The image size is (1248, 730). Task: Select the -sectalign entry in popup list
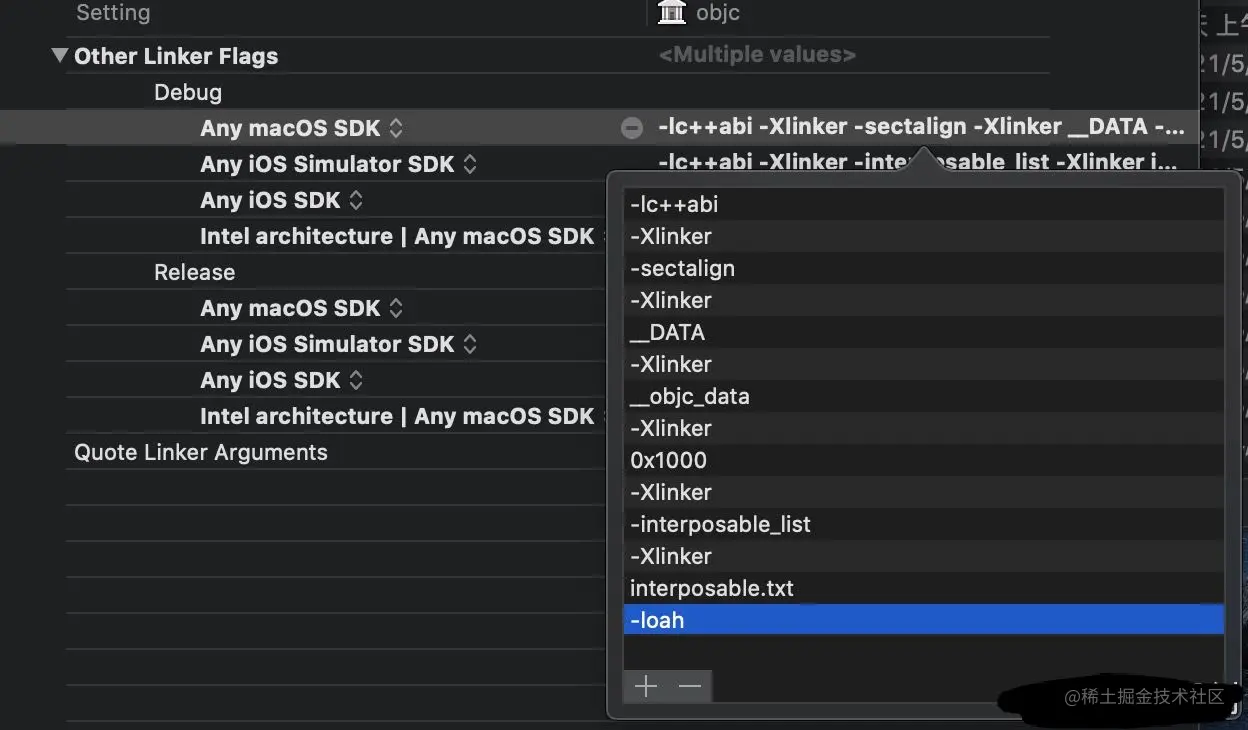682,268
